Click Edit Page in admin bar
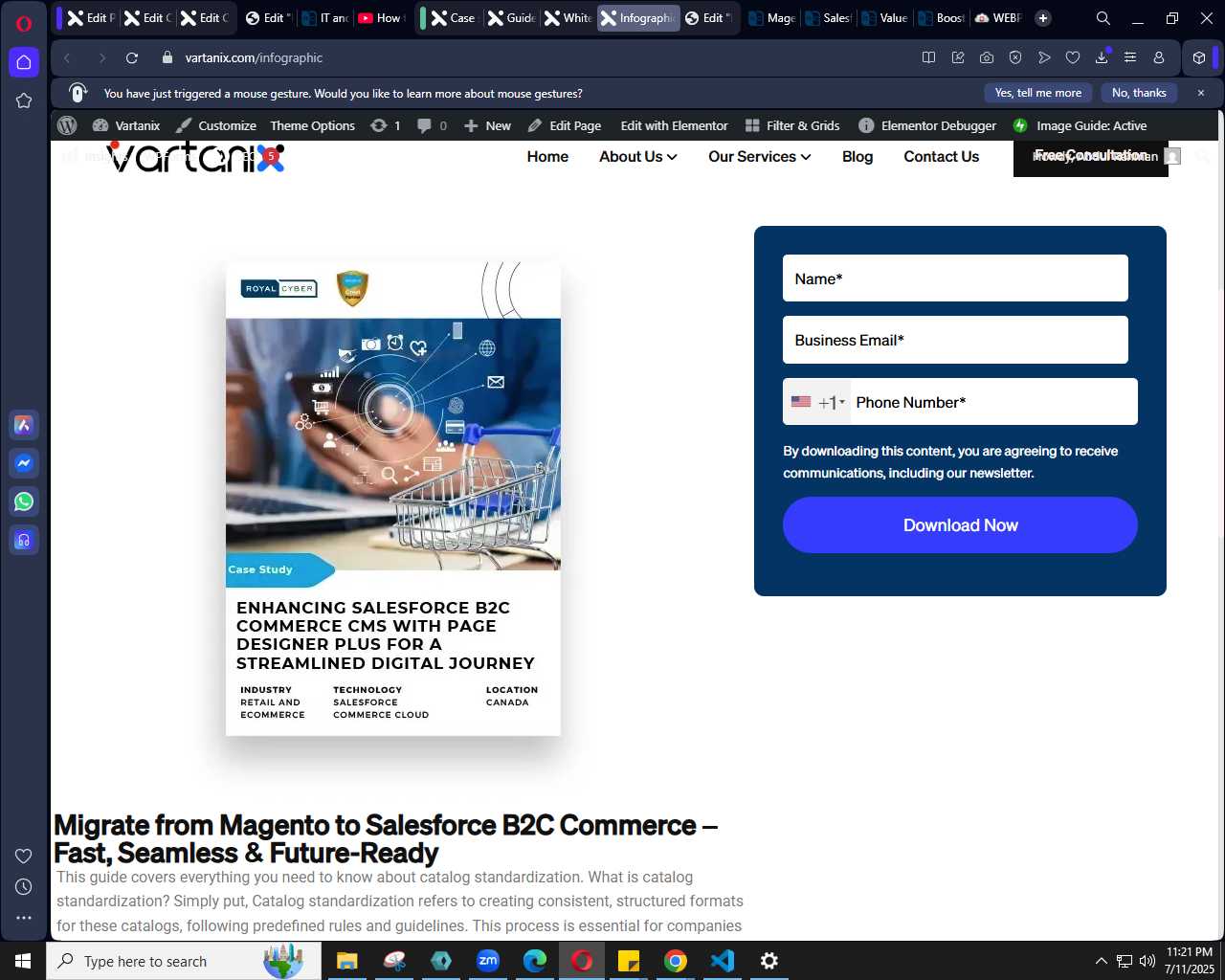The image size is (1225, 980). [x=564, y=125]
